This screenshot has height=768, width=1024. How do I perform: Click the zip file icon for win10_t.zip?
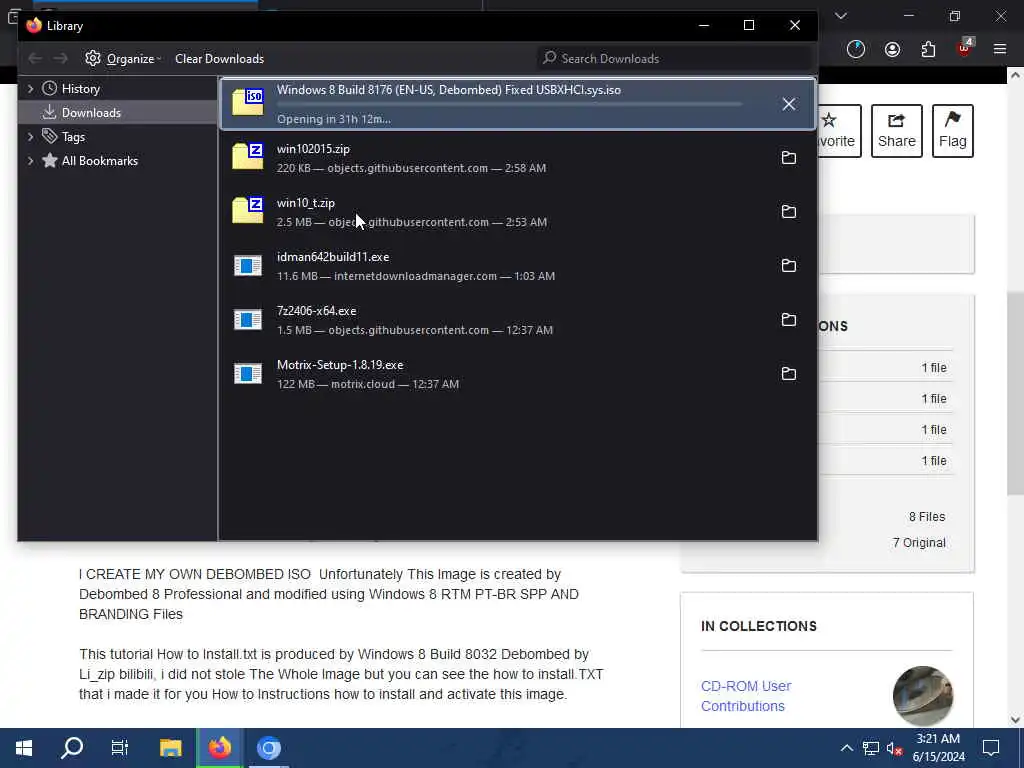click(248, 211)
